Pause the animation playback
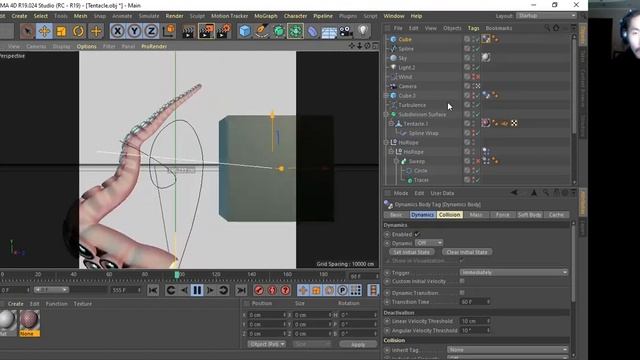This screenshot has width=640, height=360. (x=197, y=290)
